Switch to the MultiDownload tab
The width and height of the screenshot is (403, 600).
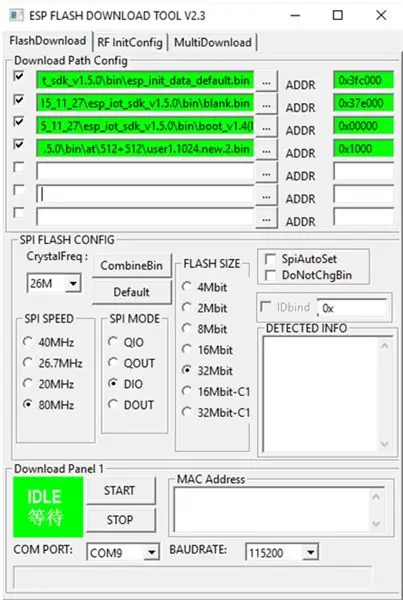[213, 42]
